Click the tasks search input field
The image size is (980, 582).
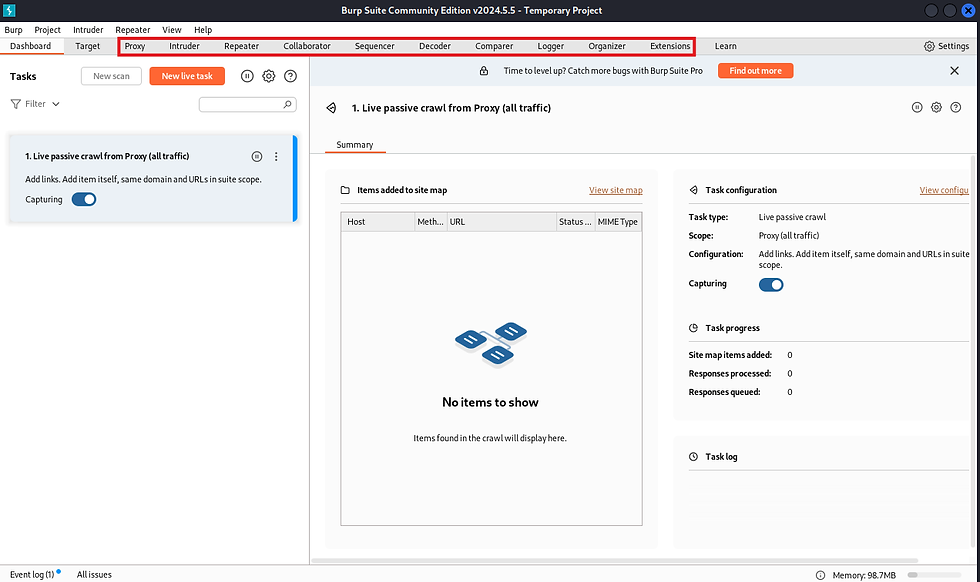tap(248, 104)
